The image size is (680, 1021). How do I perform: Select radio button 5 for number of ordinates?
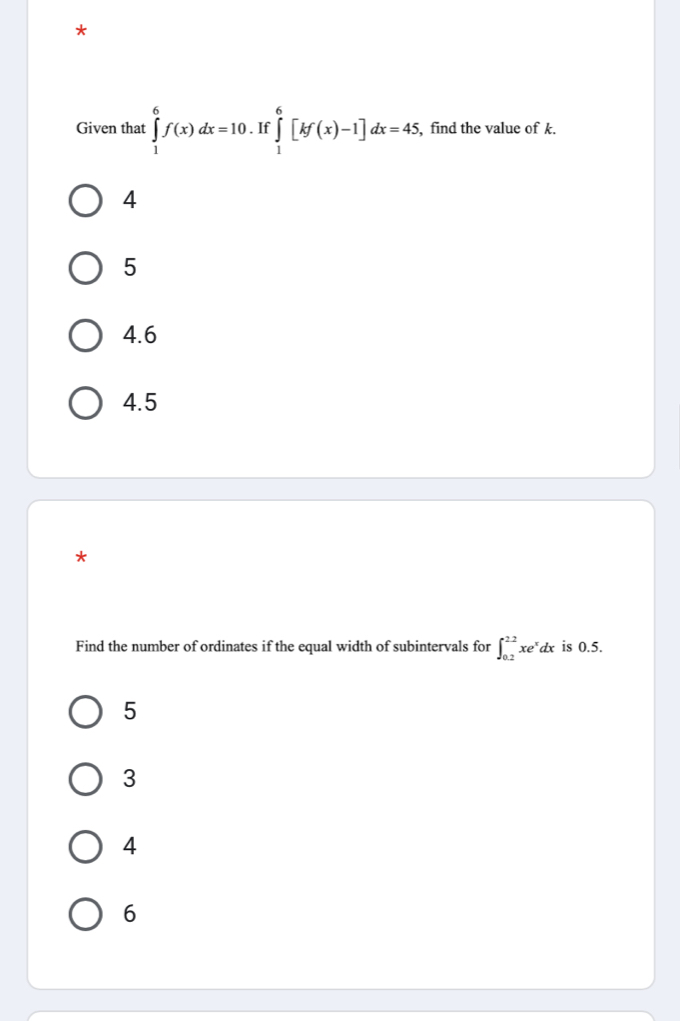point(86,711)
